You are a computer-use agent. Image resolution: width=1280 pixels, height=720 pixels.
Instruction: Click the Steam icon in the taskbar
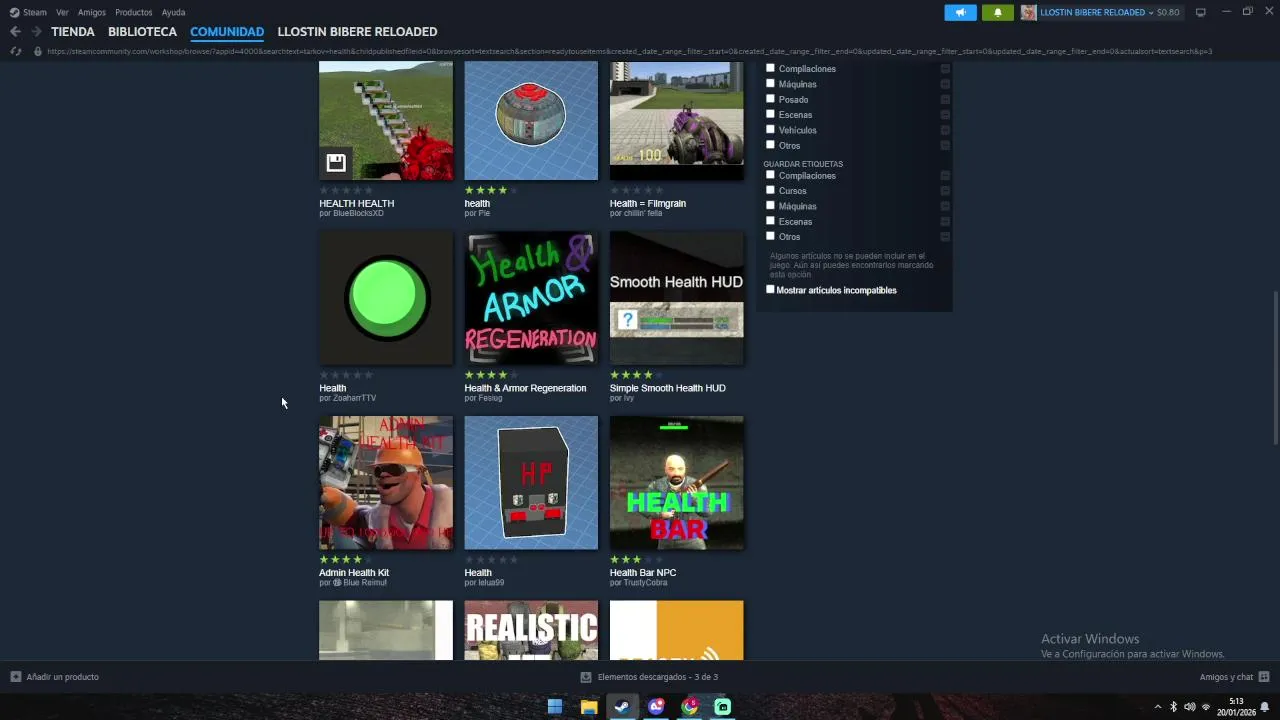point(622,707)
